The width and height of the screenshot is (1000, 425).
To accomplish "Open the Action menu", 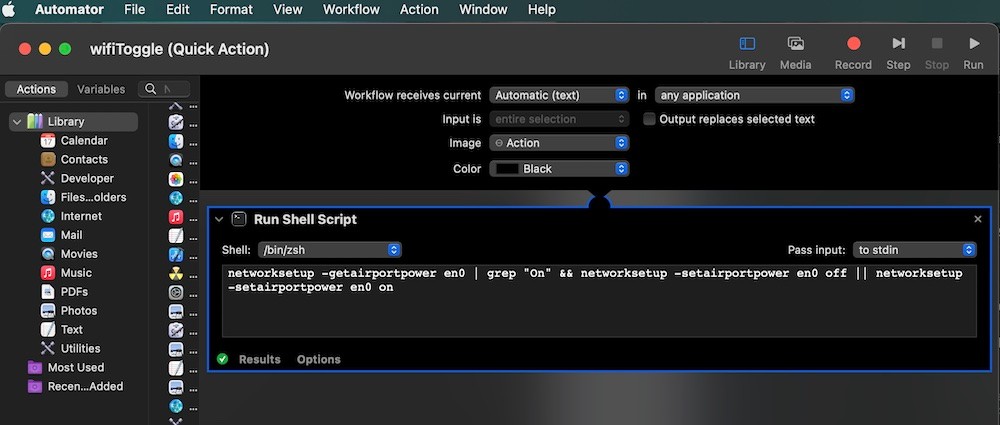I will (419, 10).
